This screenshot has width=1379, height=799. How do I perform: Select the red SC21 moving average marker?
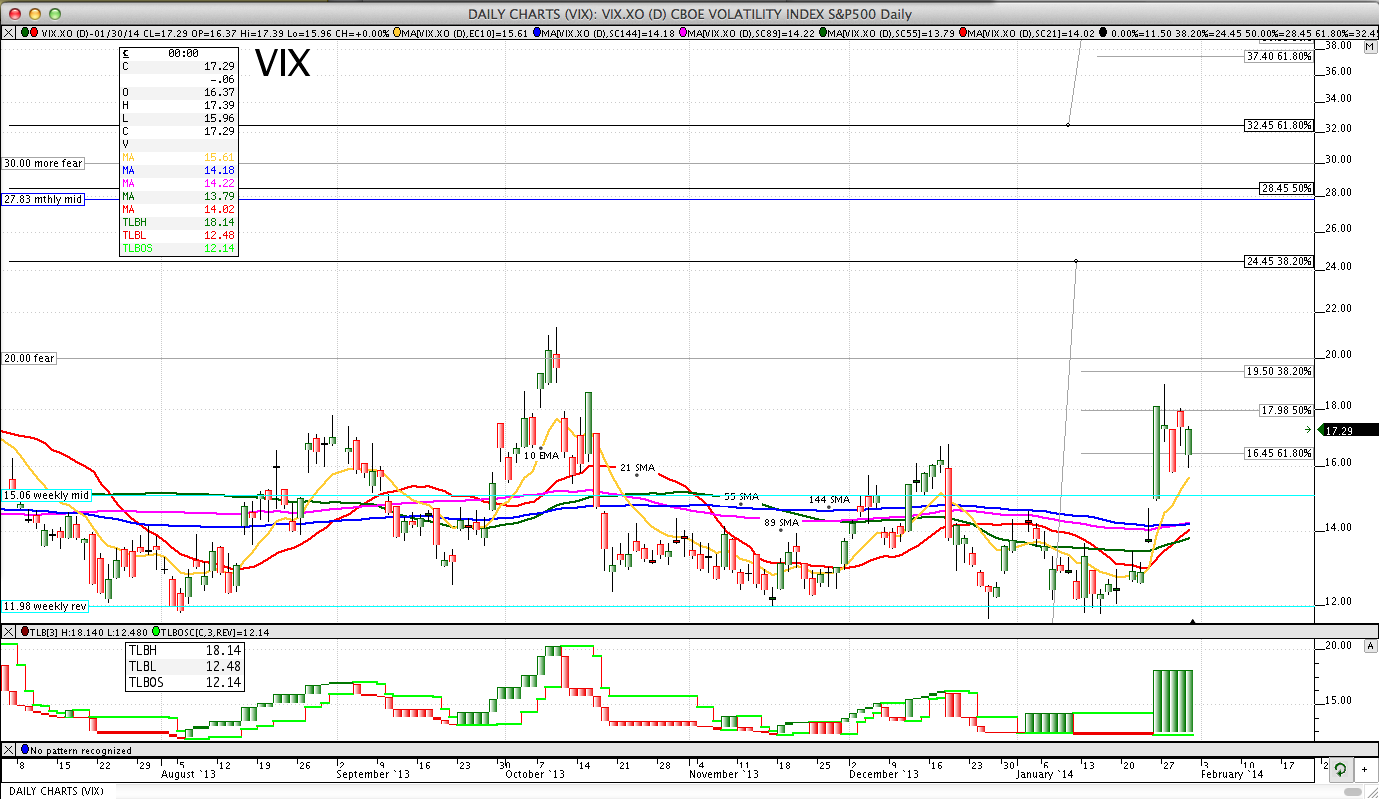[964, 32]
